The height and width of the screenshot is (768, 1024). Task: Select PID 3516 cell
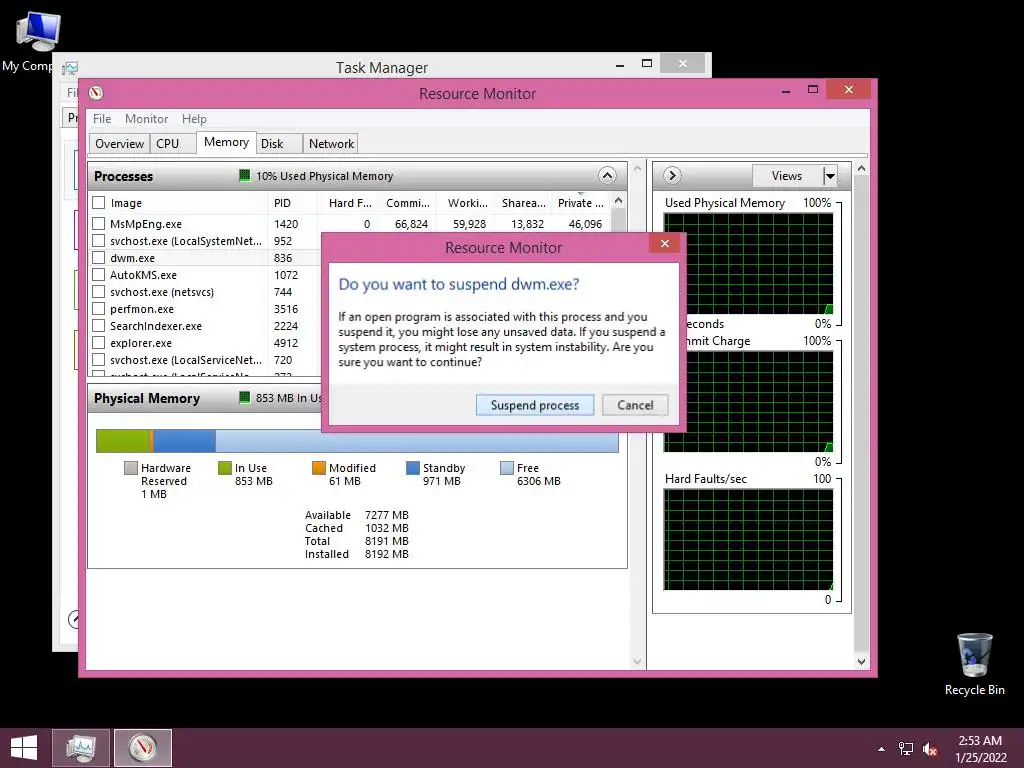click(x=286, y=309)
